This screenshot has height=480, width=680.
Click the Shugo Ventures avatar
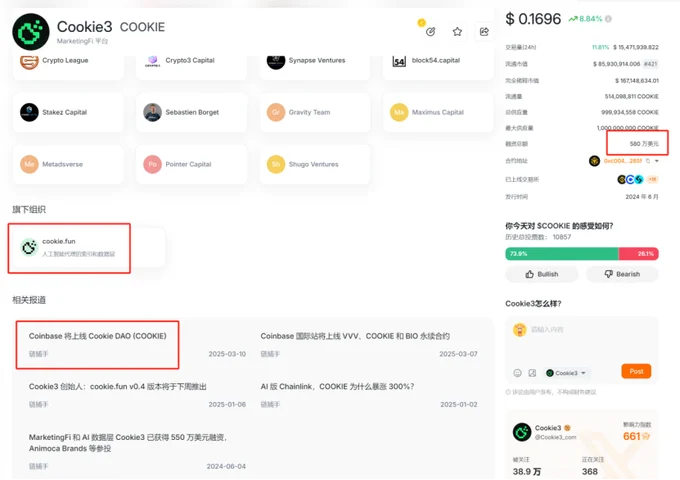276,164
